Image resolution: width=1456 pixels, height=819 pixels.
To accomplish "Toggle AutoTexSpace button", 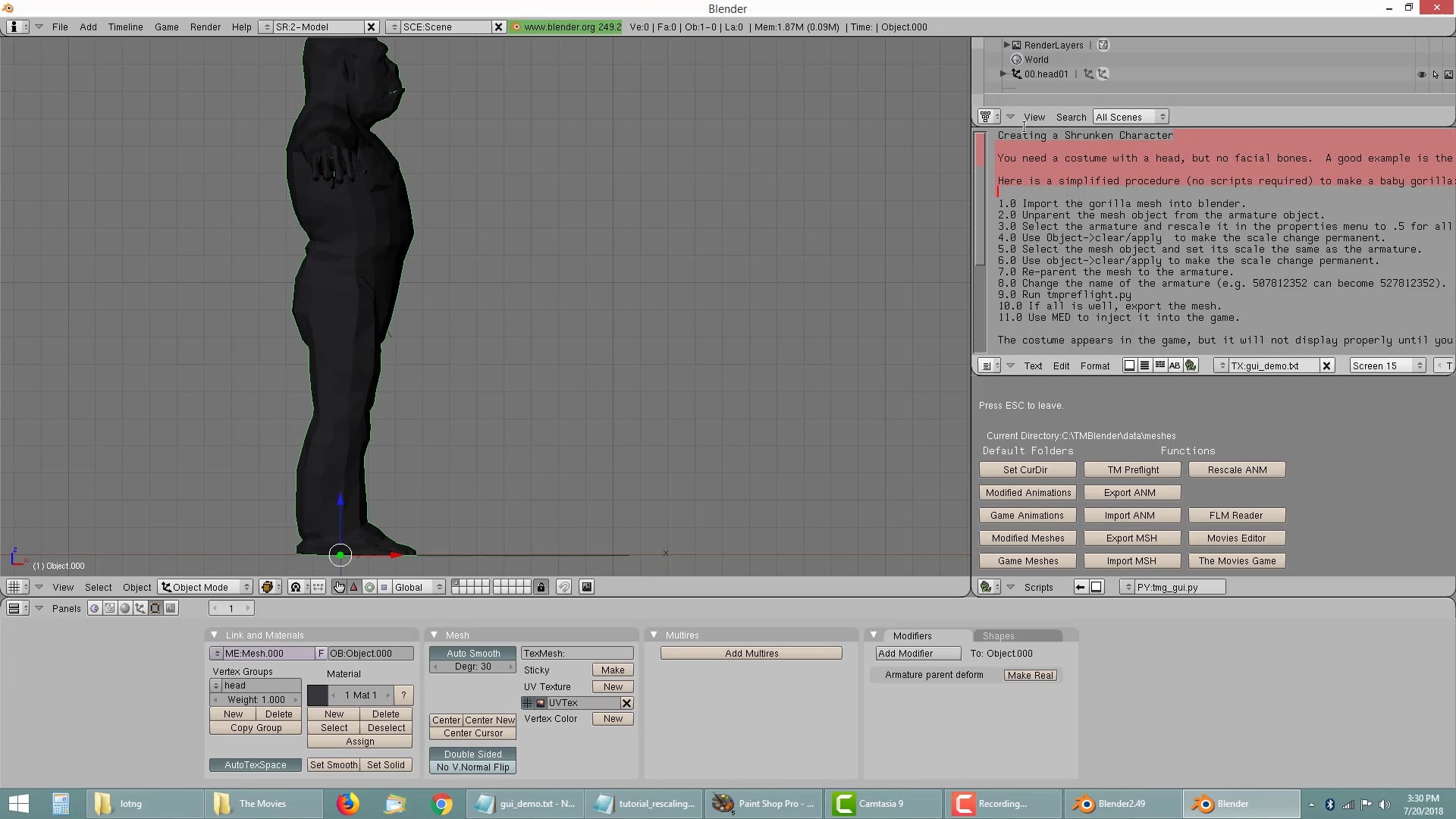I will (256, 765).
